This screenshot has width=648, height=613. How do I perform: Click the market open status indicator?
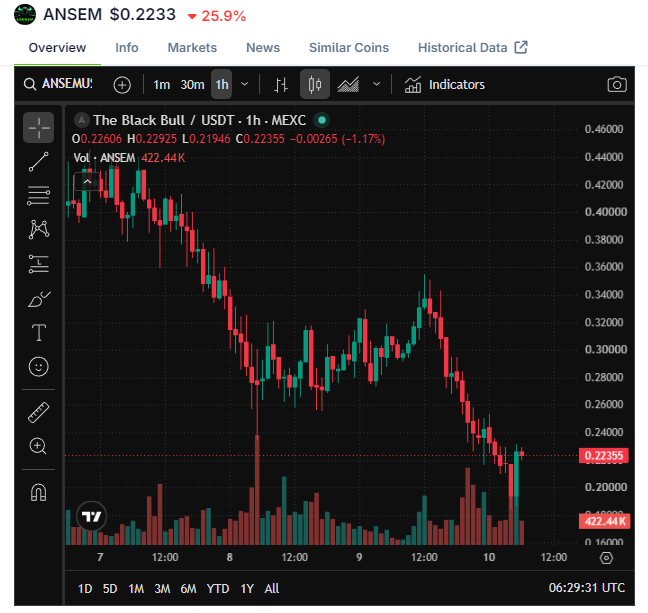322,120
